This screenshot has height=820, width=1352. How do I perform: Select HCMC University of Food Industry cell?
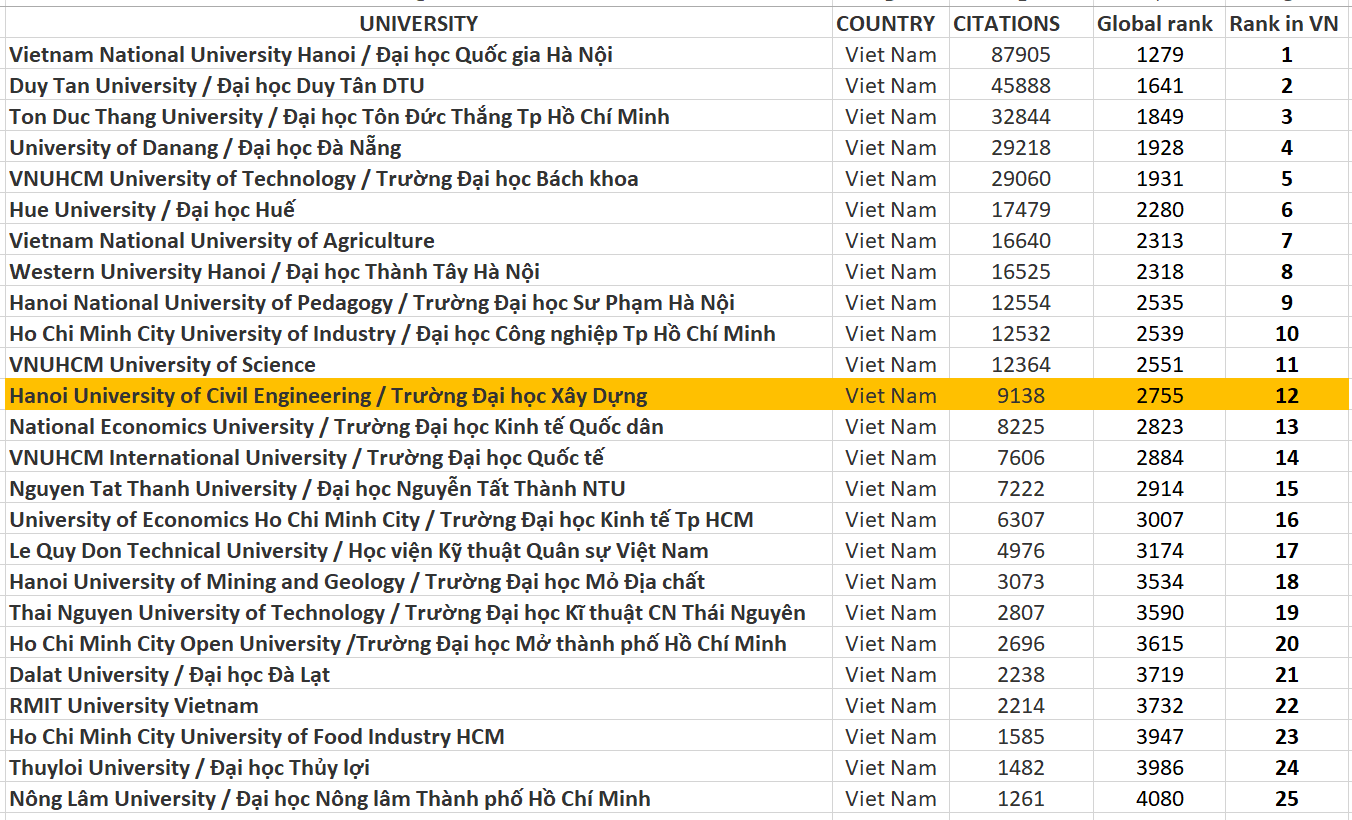pyautogui.click(x=418, y=736)
